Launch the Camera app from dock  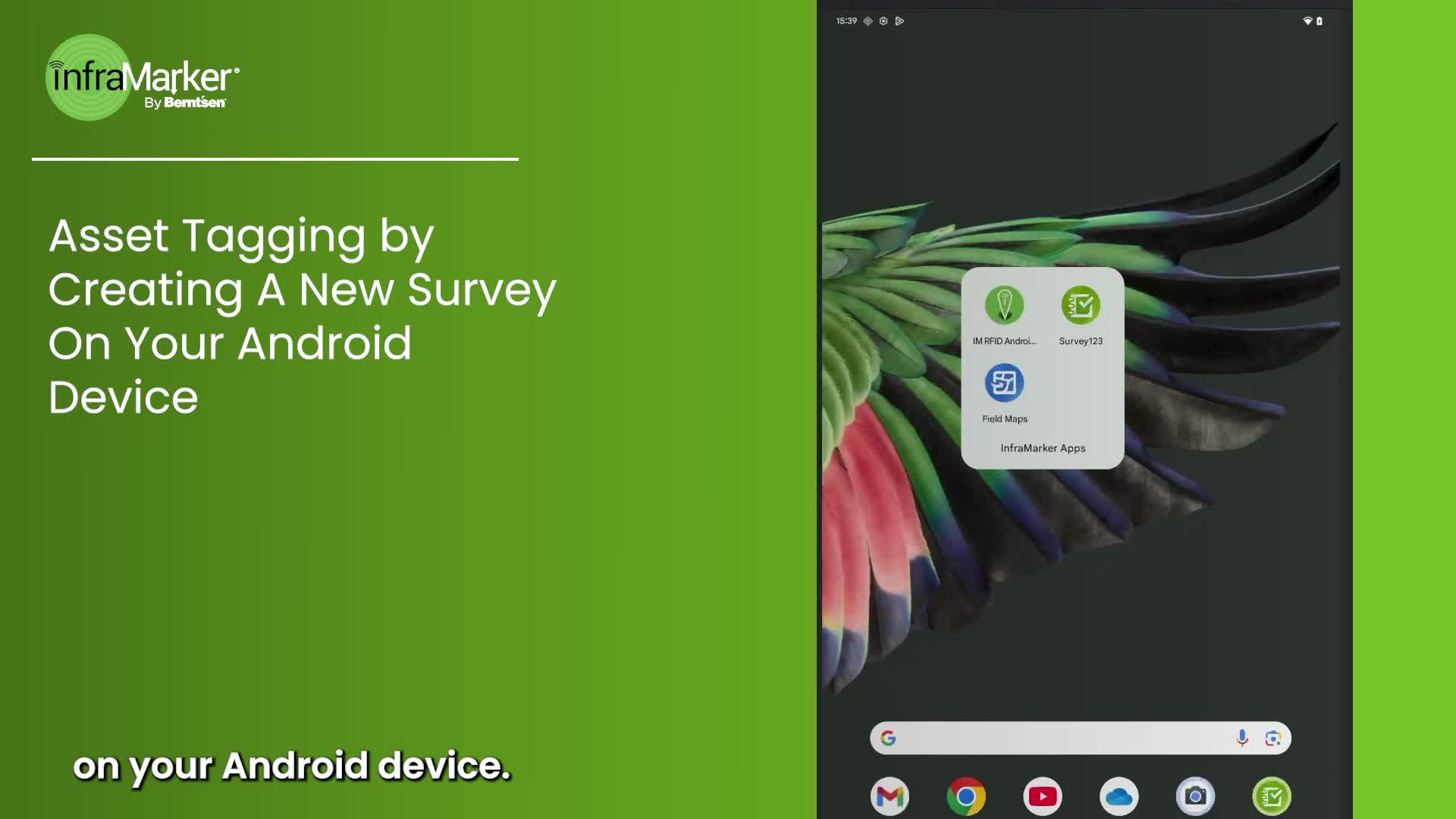[x=1195, y=796]
